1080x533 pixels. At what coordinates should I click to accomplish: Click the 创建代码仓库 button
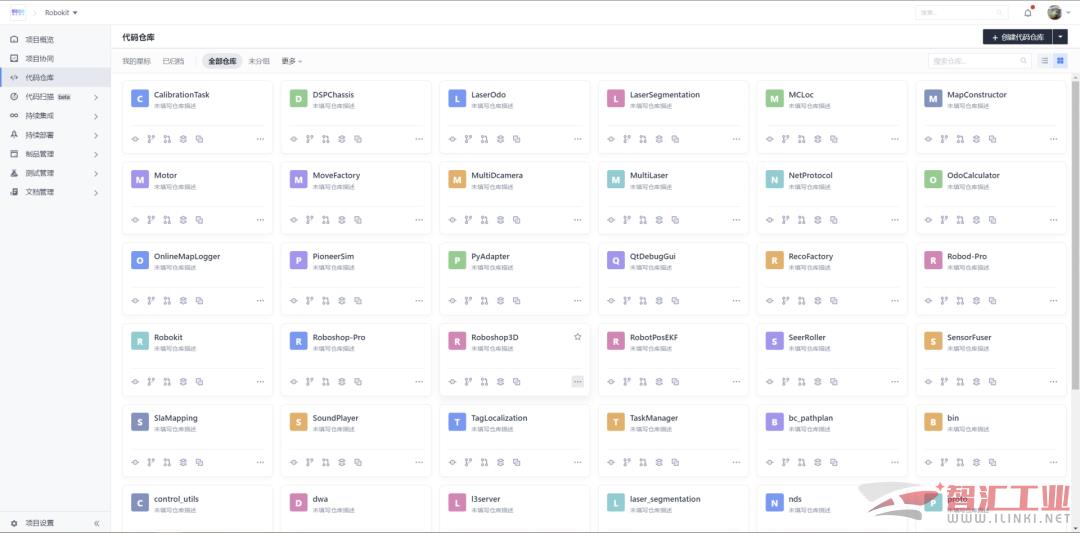(x=1017, y=37)
